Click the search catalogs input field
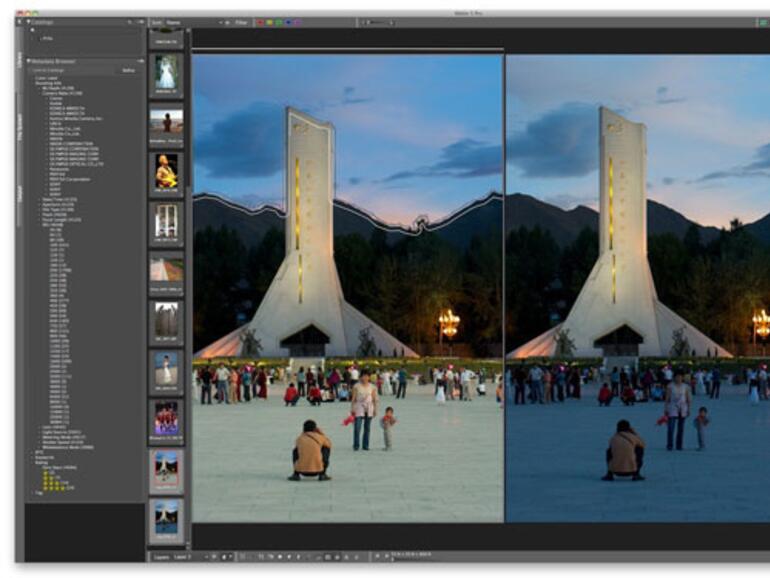Viewport: 770px width, 578px height. (70, 71)
